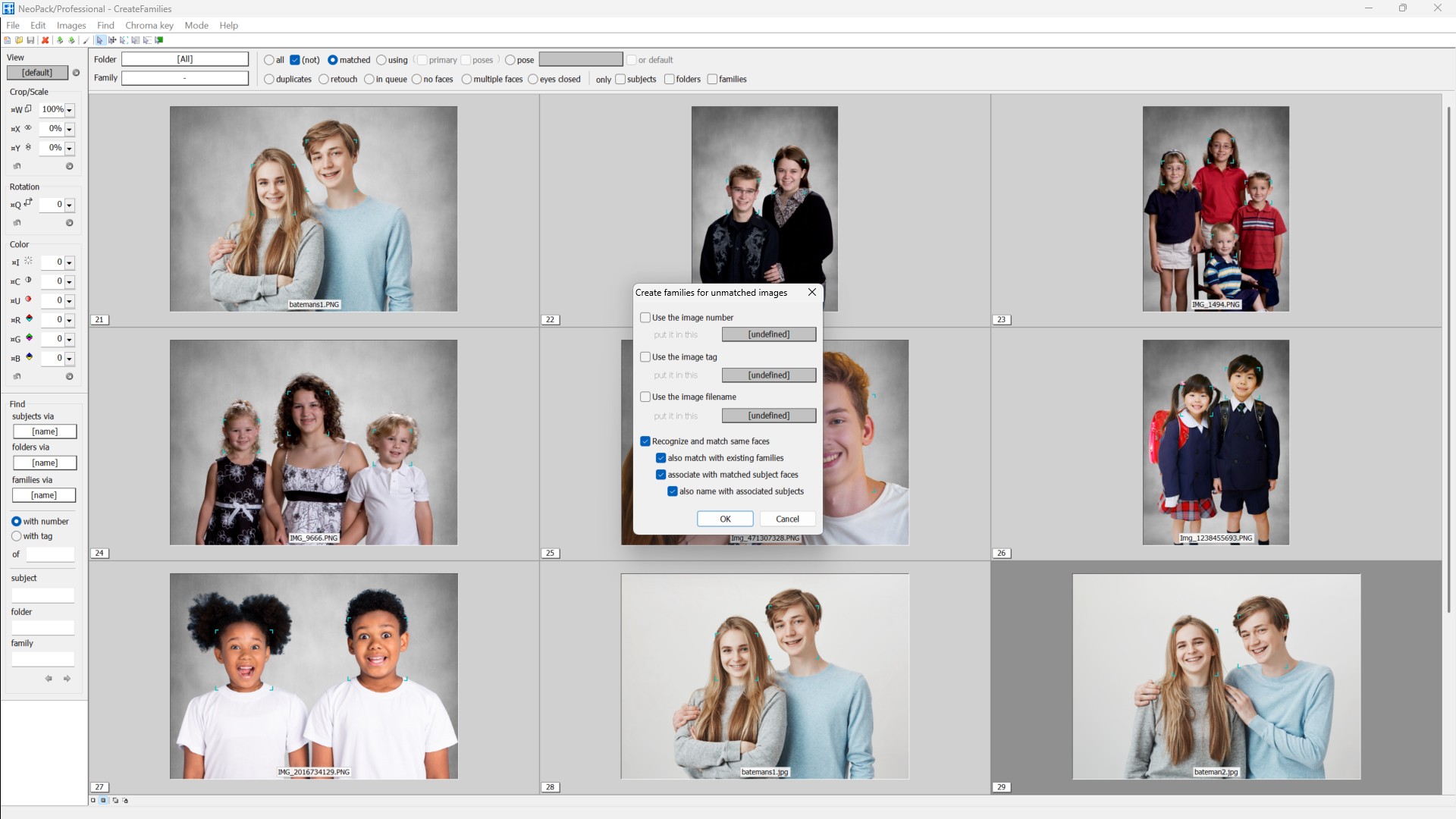Click 'subjects via' [name] button
The image size is (1456, 819).
point(45,431)
